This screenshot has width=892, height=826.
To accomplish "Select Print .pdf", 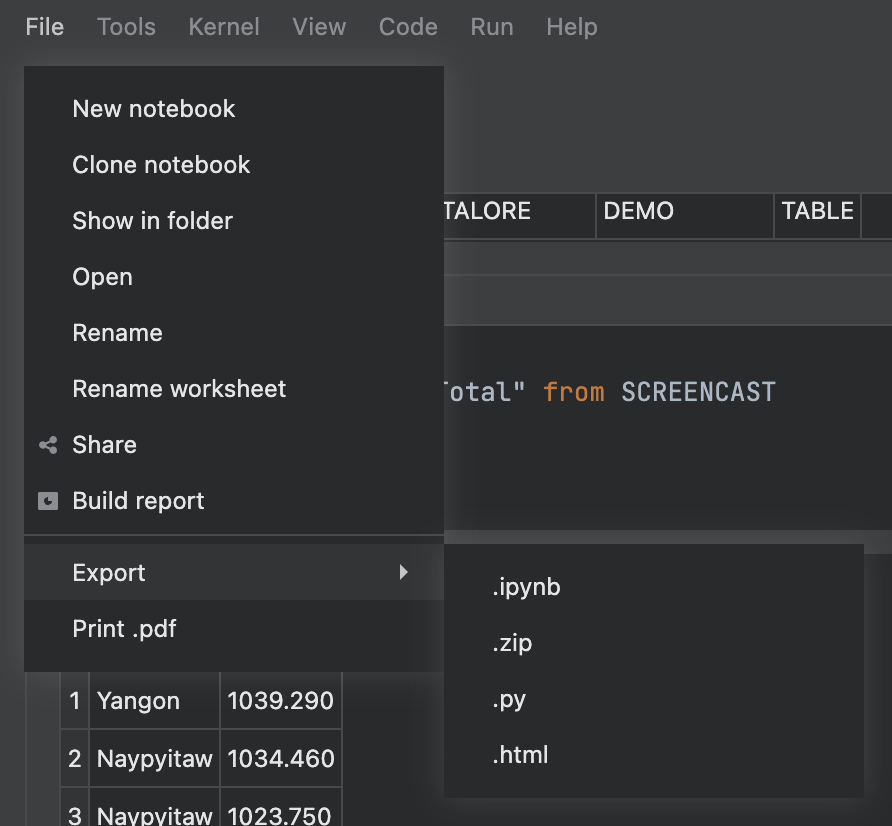I will coord(123,629).
